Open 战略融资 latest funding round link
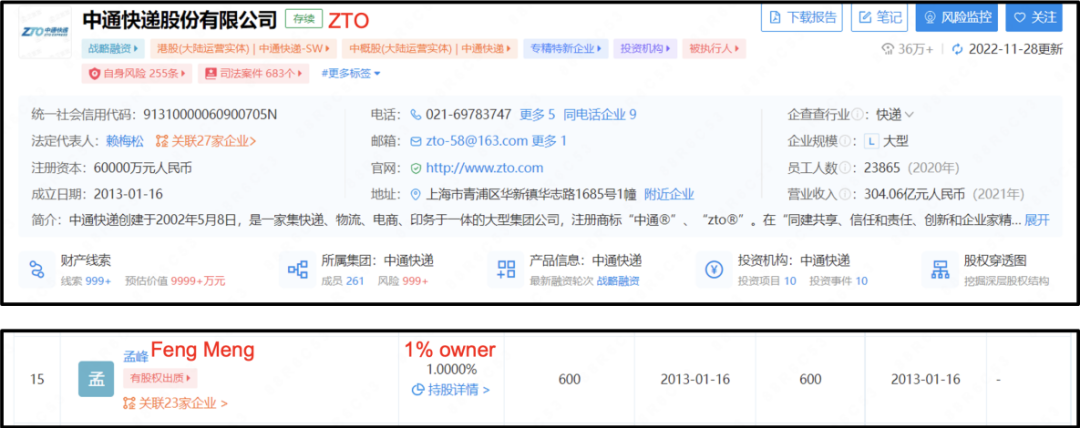Image resolution: width=1080 pixels, height=428 pixels. [x=618, y=281]
